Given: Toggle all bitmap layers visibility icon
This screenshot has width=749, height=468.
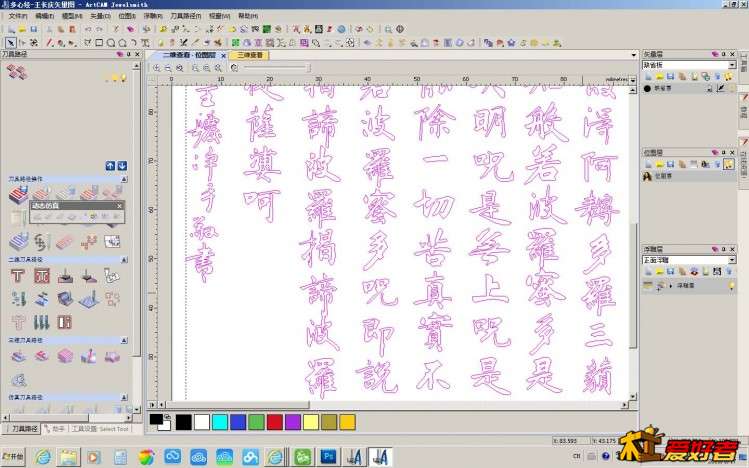Looking at the screenshot, I should (x=728, y=164).
